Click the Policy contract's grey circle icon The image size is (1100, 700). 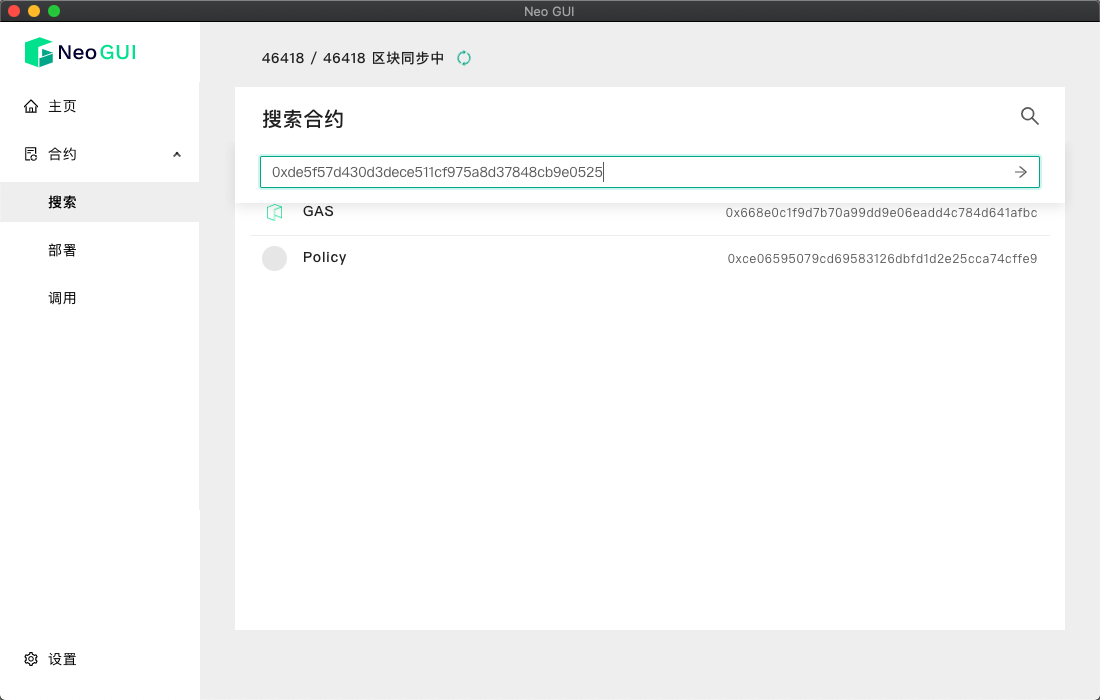coord(274,259)
